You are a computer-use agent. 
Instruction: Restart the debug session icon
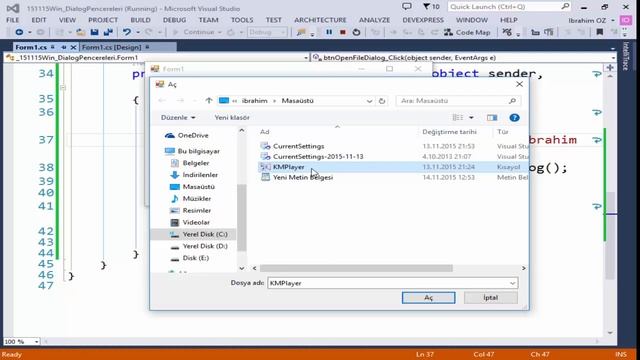(x=356, y=32)
